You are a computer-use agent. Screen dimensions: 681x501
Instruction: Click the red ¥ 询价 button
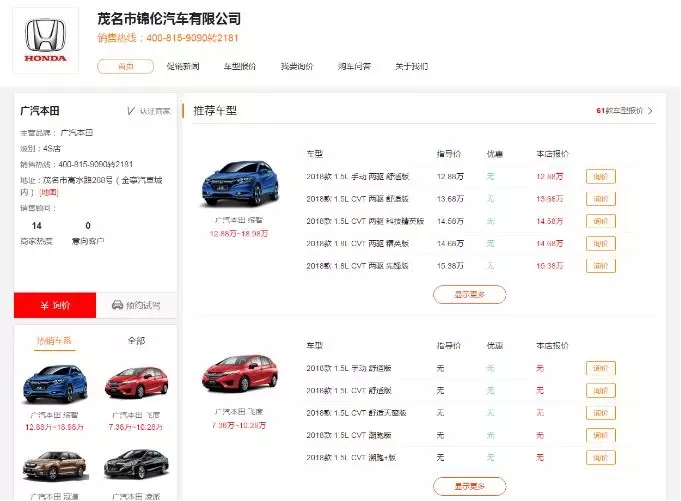[55, 305]
